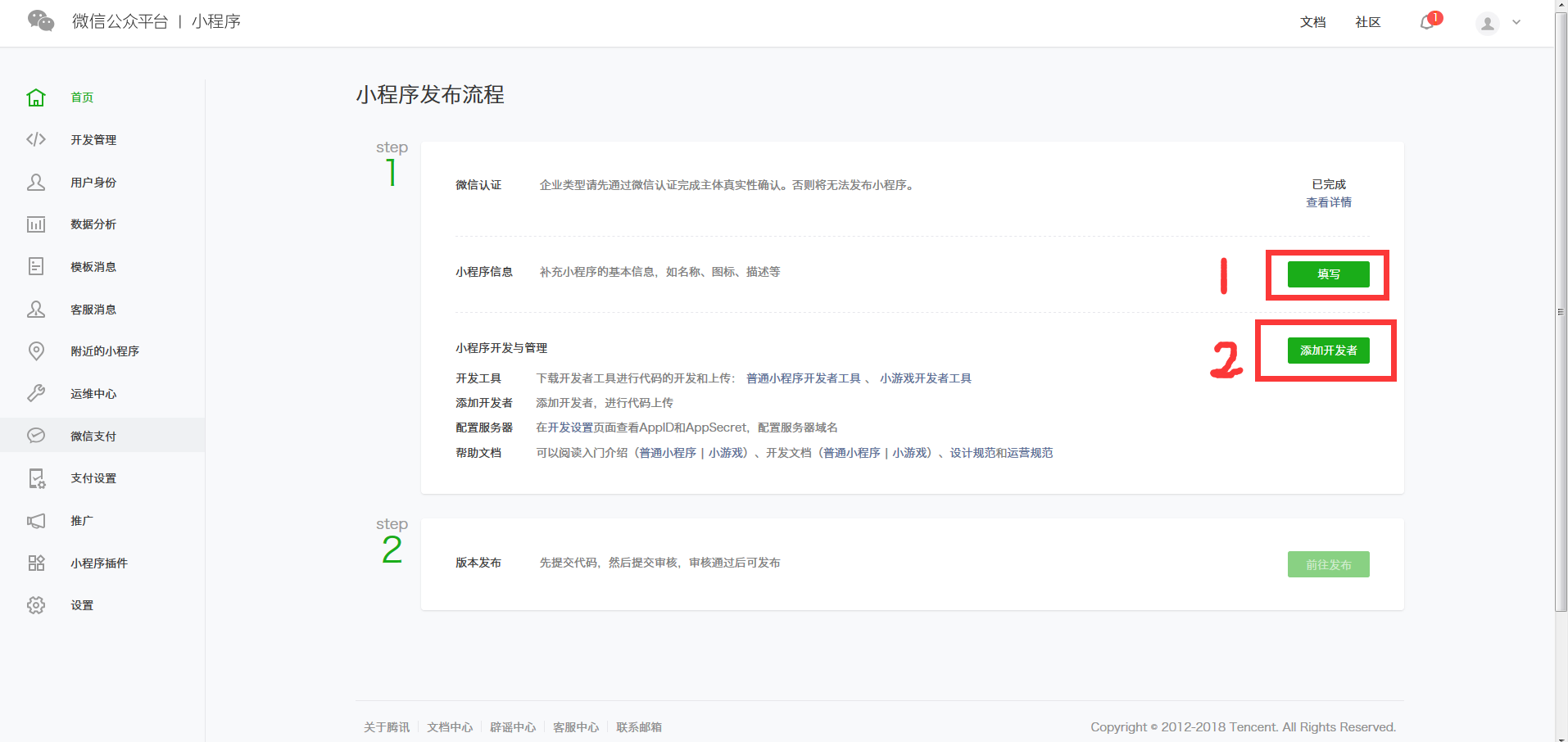Open 附近的小程序 menu item
Image resolution: width=1568 pixels, height=742 pixels.
click(105, 351)
